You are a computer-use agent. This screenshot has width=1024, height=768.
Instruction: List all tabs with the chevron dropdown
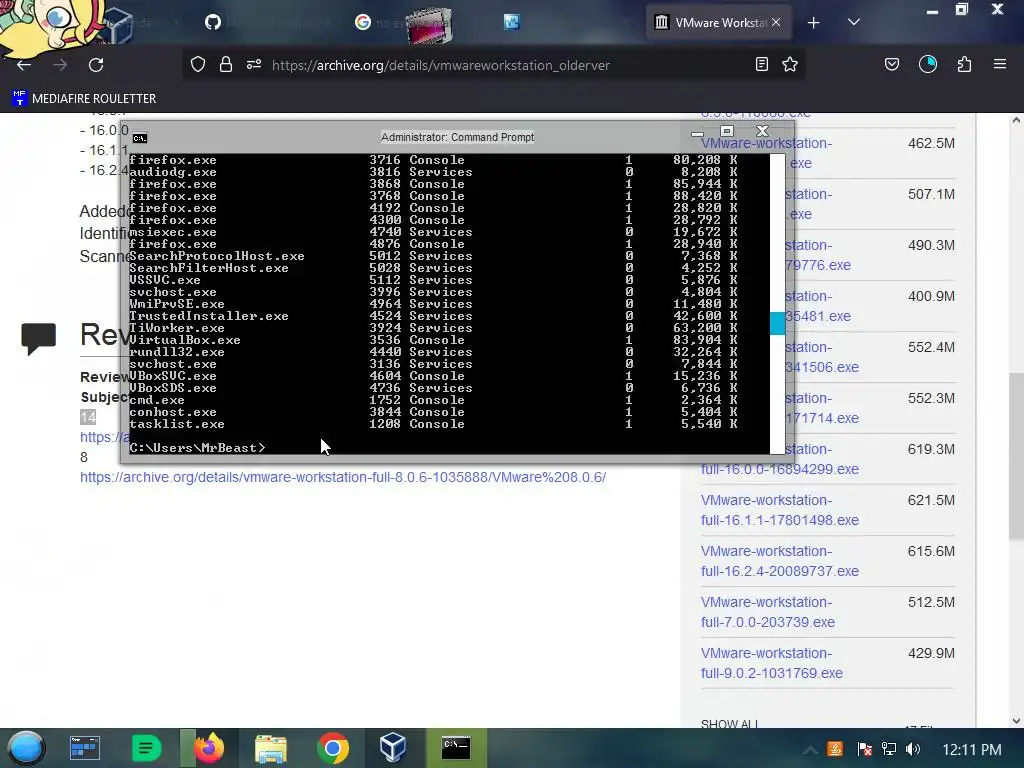854,22
